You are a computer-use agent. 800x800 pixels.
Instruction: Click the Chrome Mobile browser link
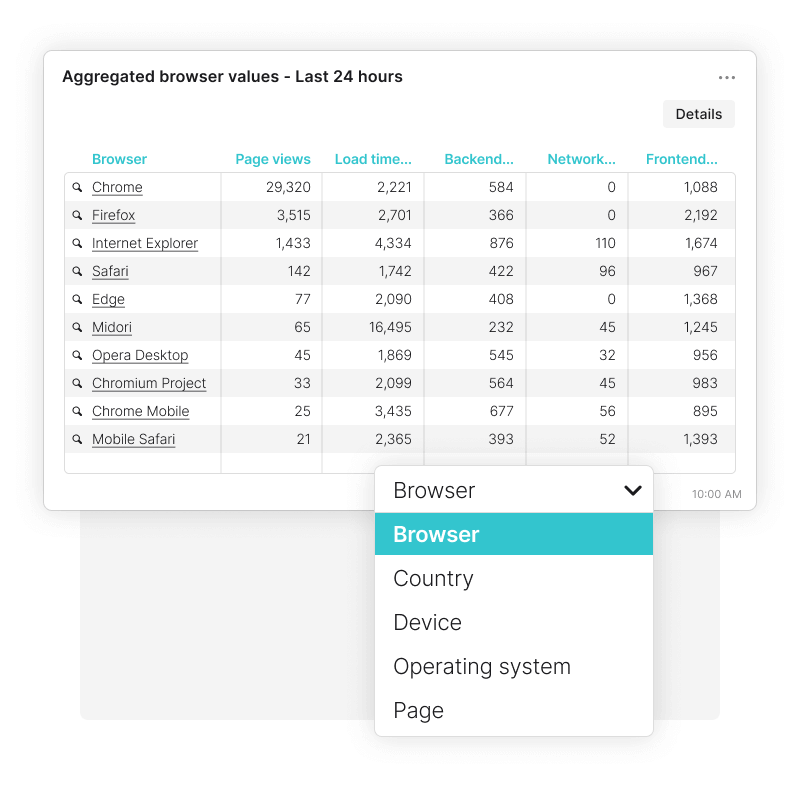(140, 412)
